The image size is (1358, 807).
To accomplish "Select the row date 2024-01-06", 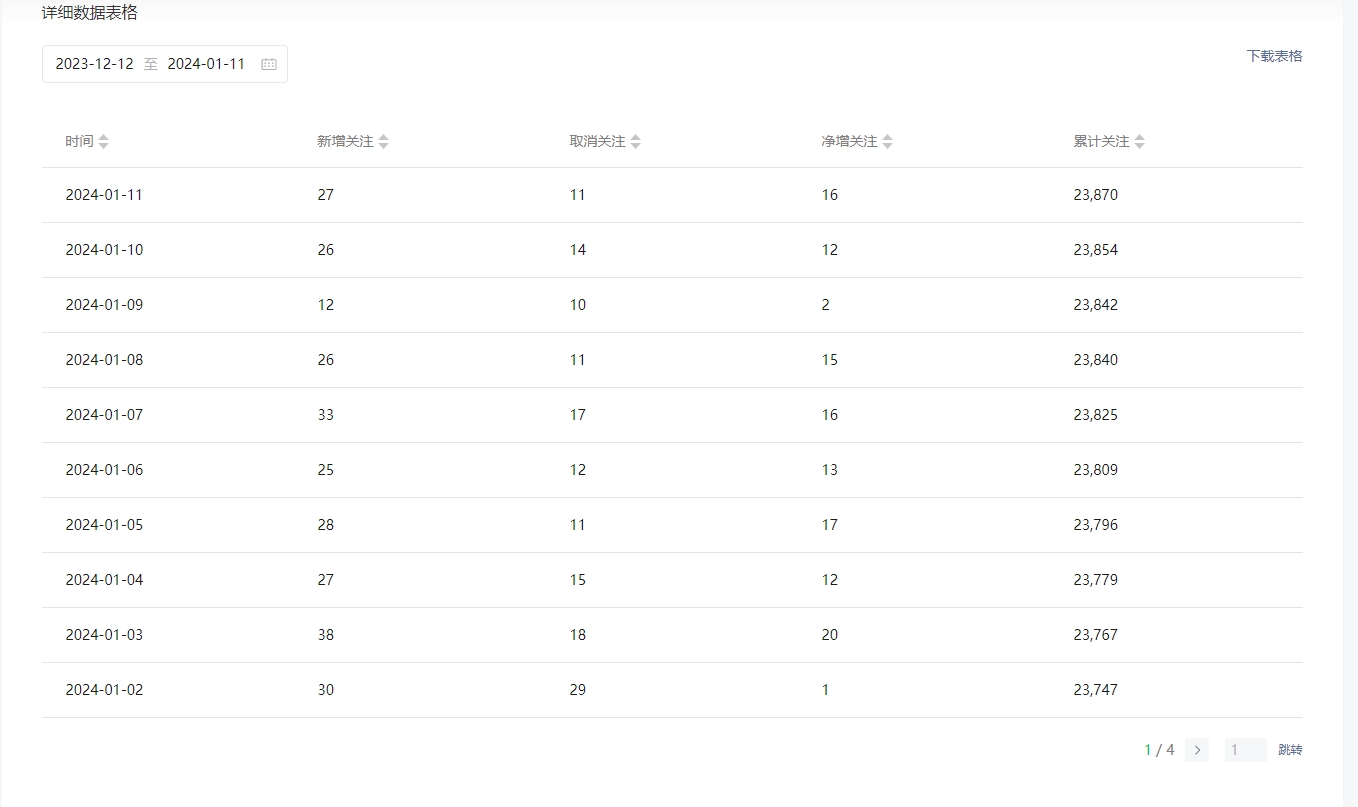I will [x=104, y=470].
